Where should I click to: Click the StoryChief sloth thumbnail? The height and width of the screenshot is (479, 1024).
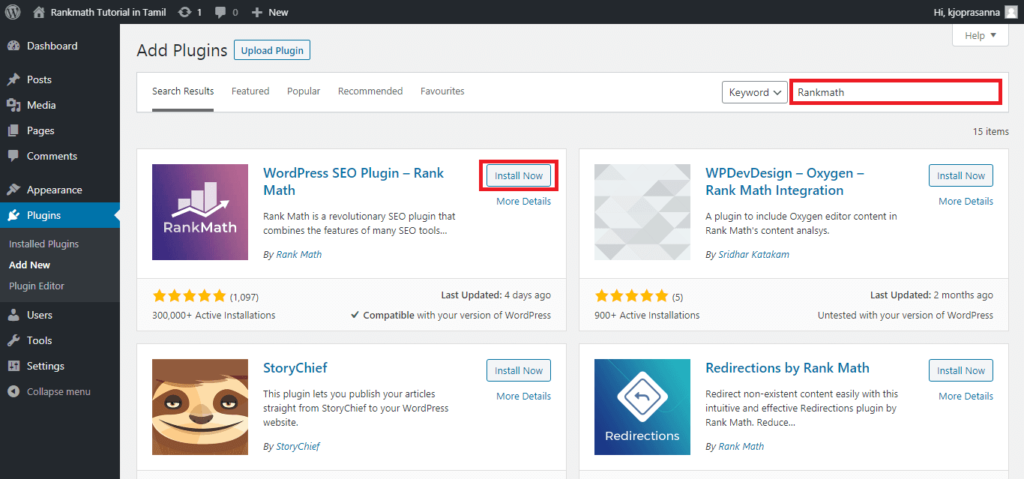[x=200, y=407]
